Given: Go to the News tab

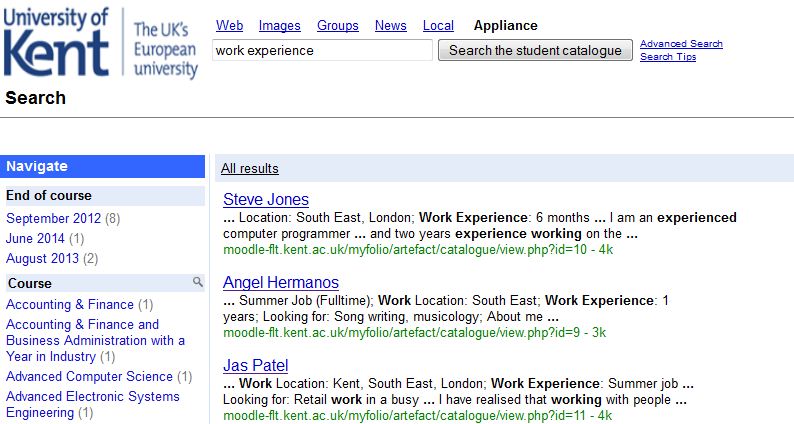Looking at the screenshot, I should tap(391, 25).
